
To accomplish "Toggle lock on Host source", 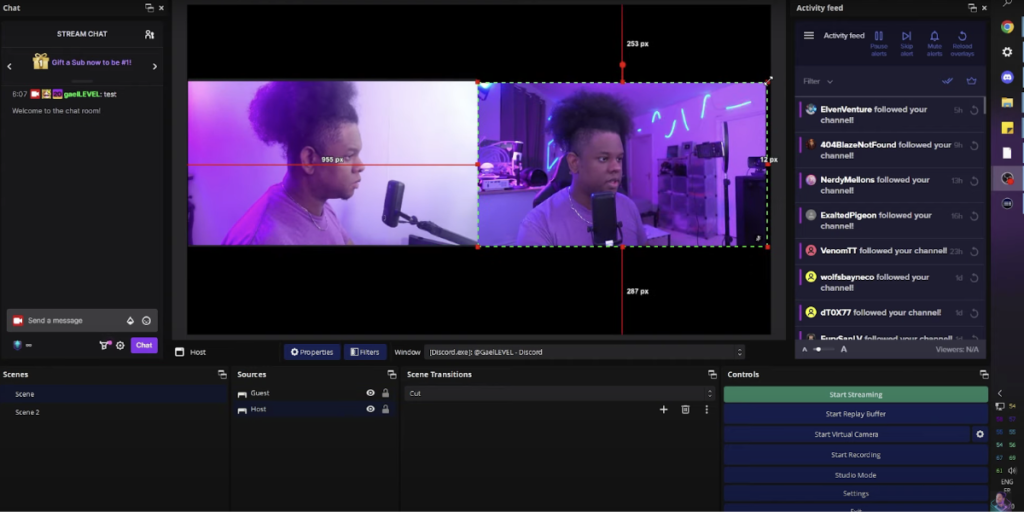I will click(x=385, y=409).
